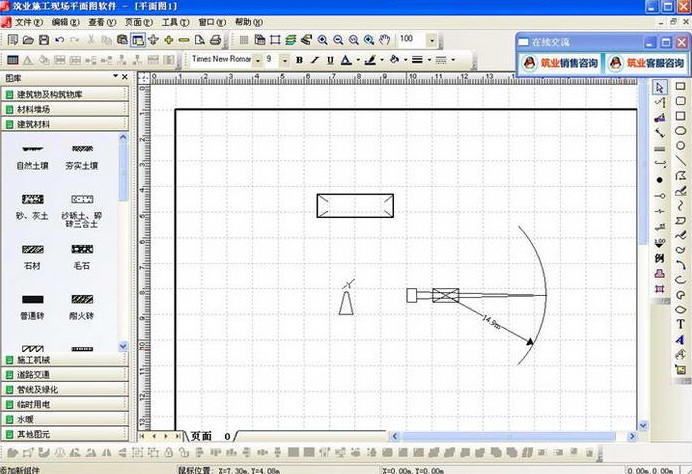Open the 编辑 menu
The image size is (692, 474).
coord(65,22)
